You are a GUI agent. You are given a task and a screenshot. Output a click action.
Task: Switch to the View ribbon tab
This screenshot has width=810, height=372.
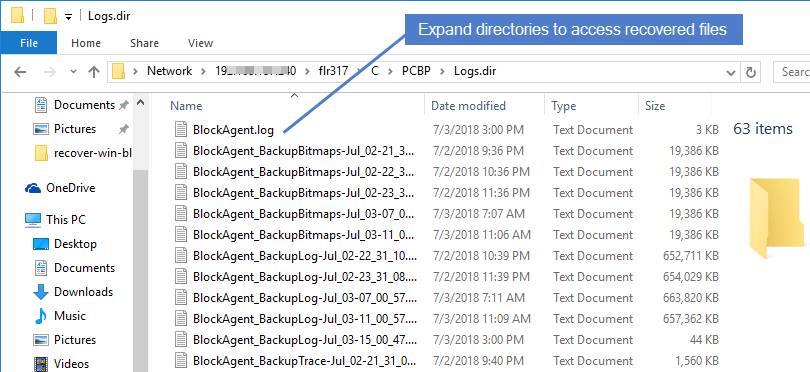[200, 43]
